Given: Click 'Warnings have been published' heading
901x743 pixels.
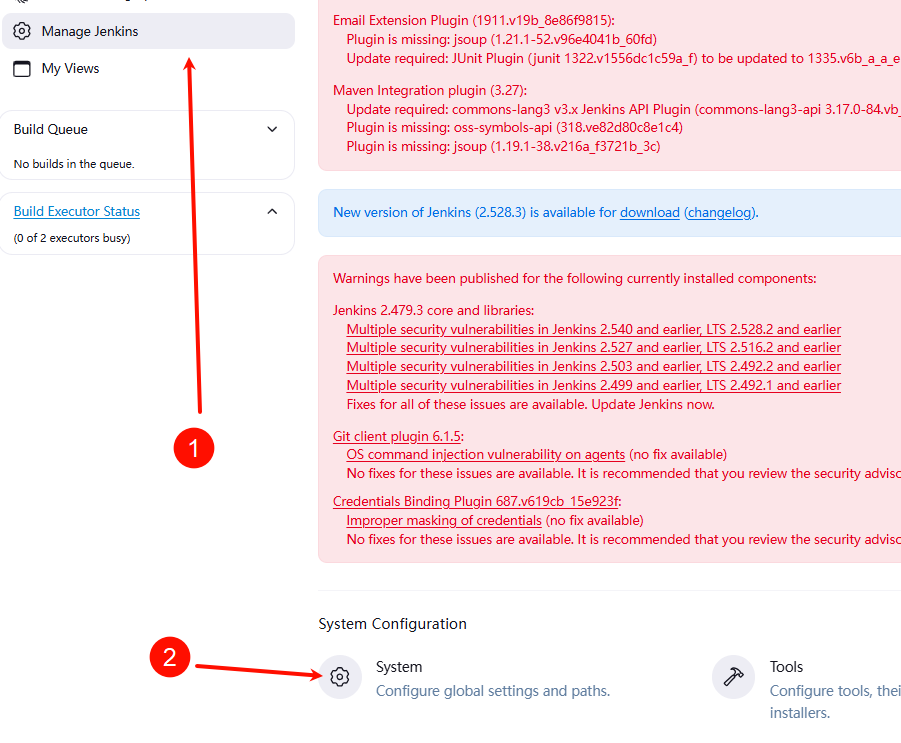Looking at the screenshot, I should tap(575, 279).
